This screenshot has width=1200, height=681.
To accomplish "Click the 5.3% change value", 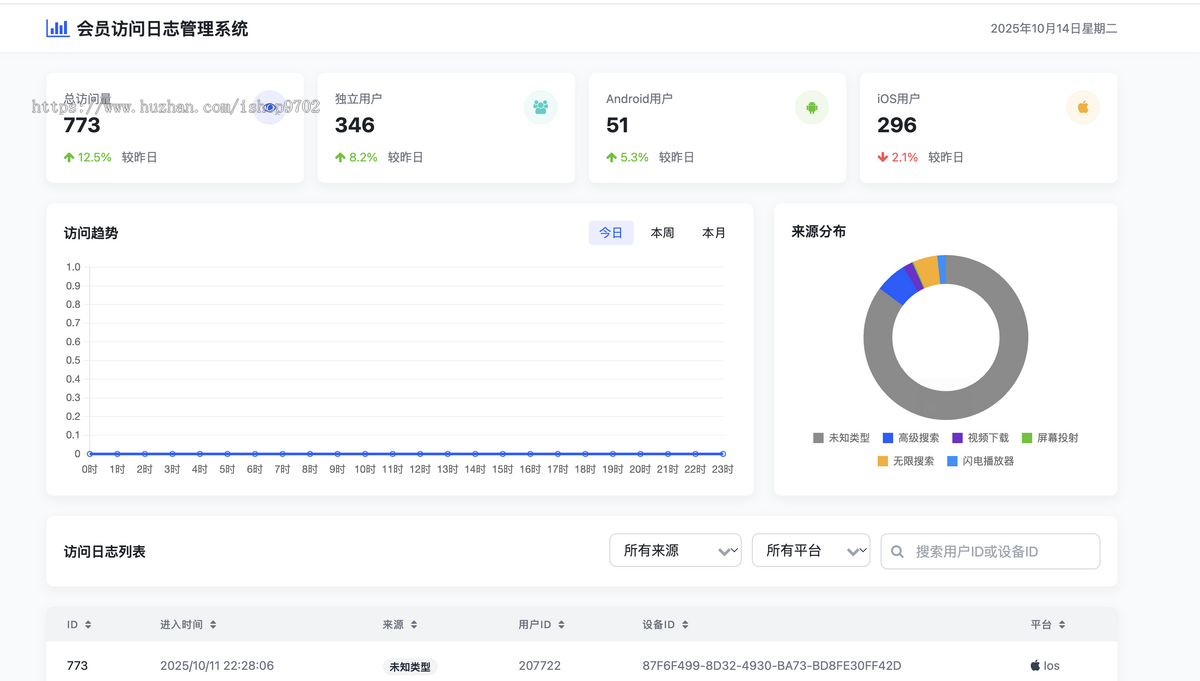I will 634,157.
